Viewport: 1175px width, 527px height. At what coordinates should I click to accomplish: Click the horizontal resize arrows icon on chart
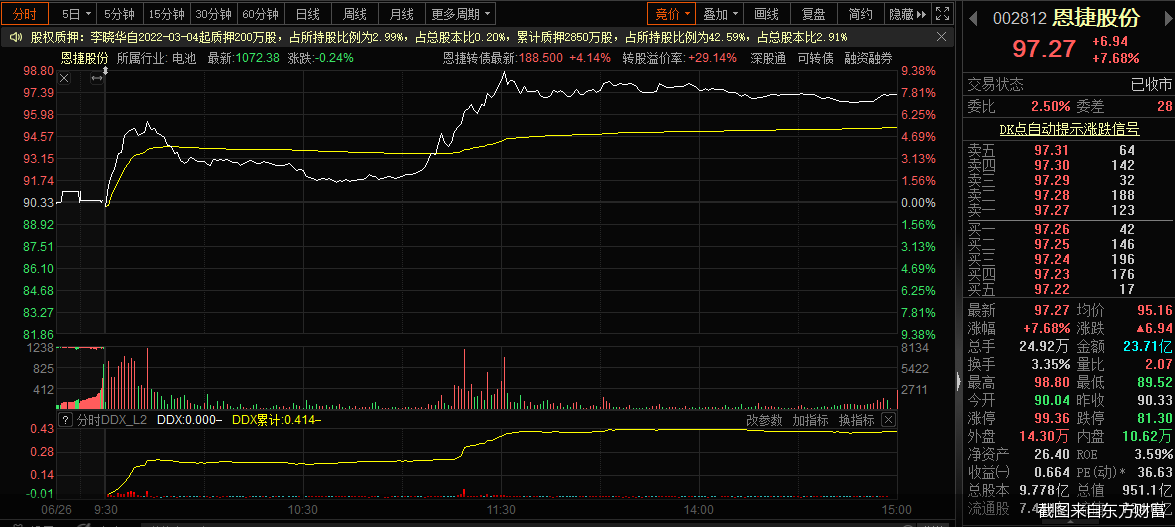(97, 77)
